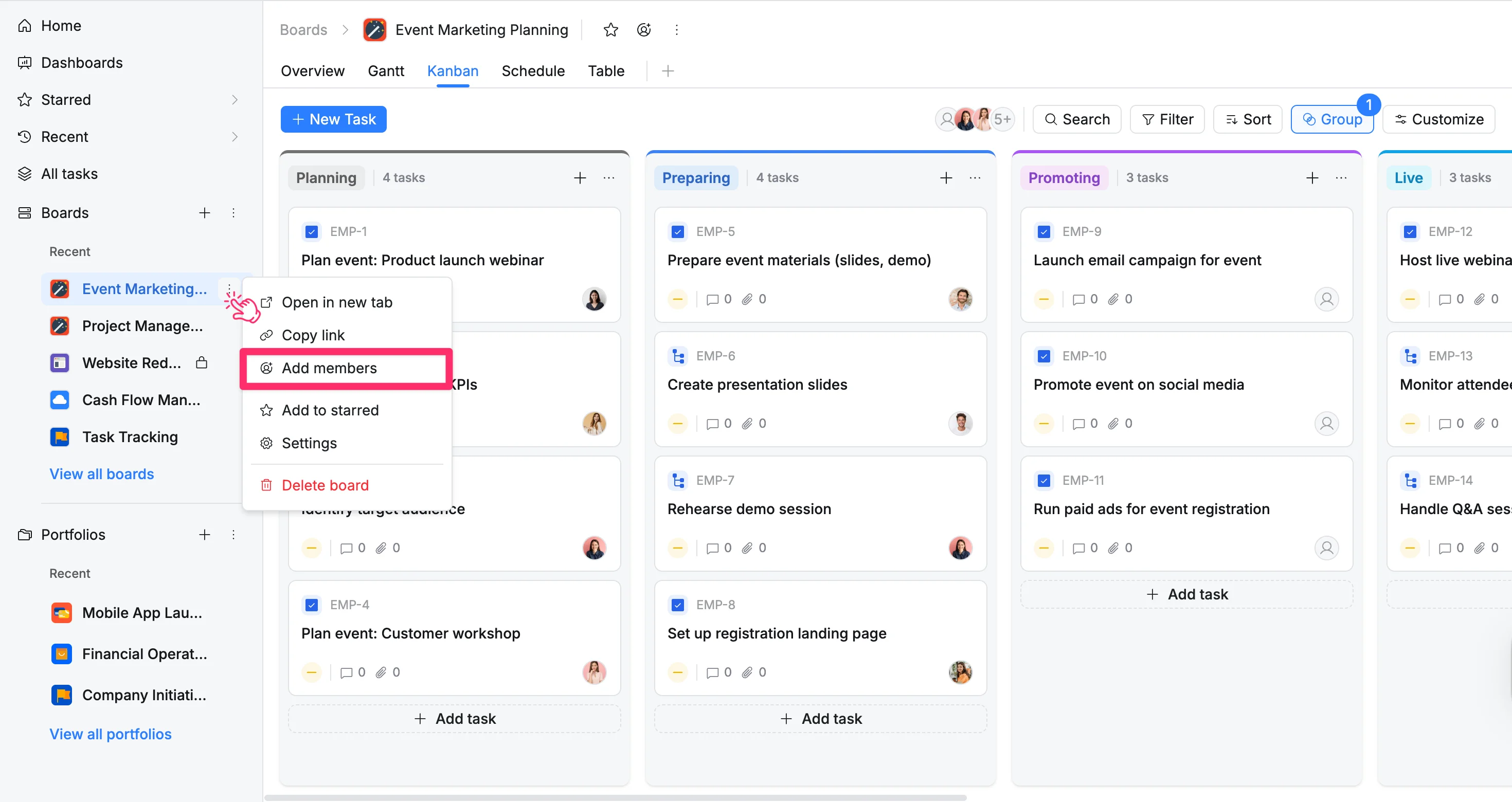
Task: Open the Task Tracking board
Action: pyautogui.click(x=130, y=437)
